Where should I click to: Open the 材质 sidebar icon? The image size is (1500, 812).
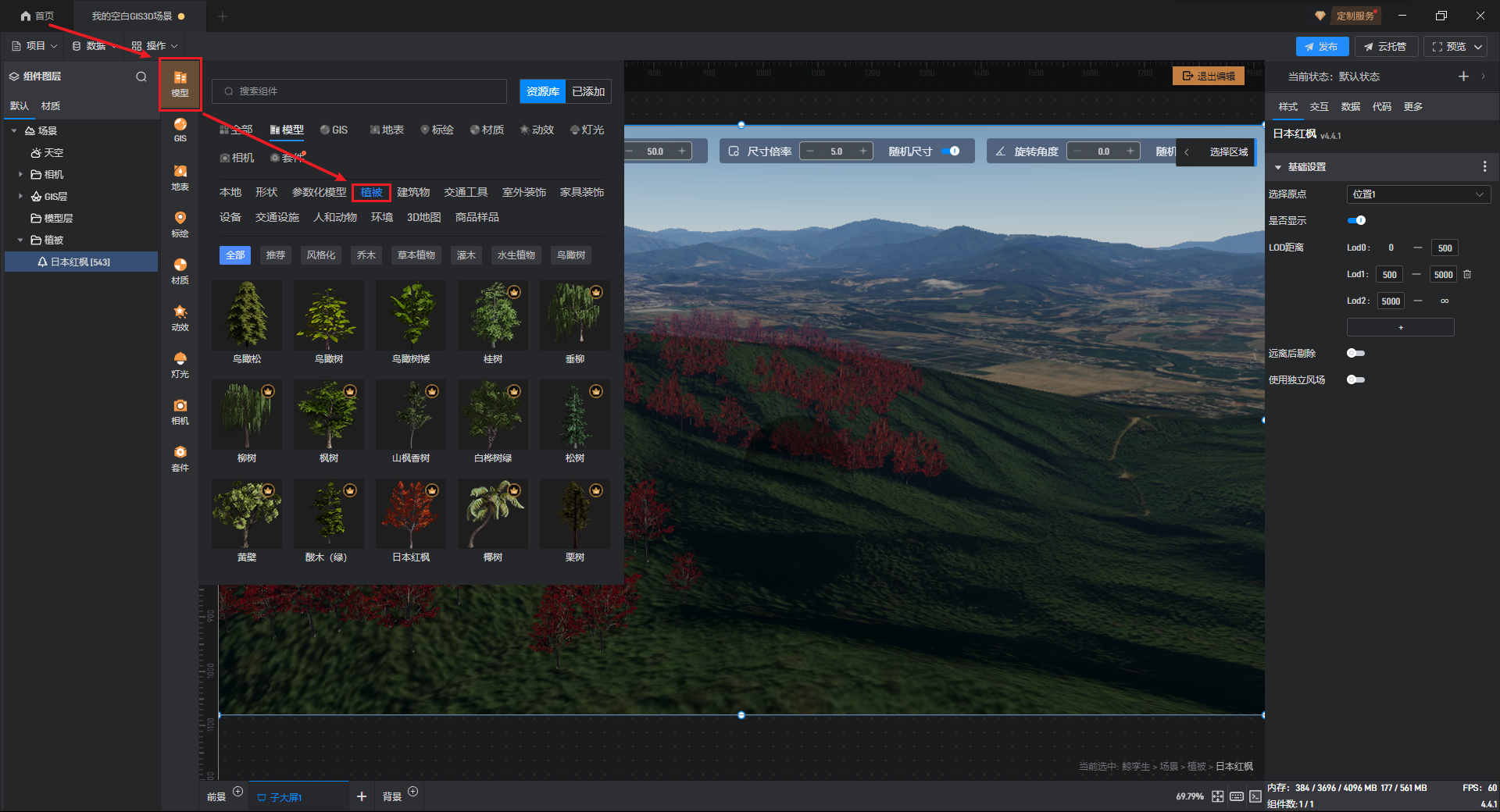[180, 271]
